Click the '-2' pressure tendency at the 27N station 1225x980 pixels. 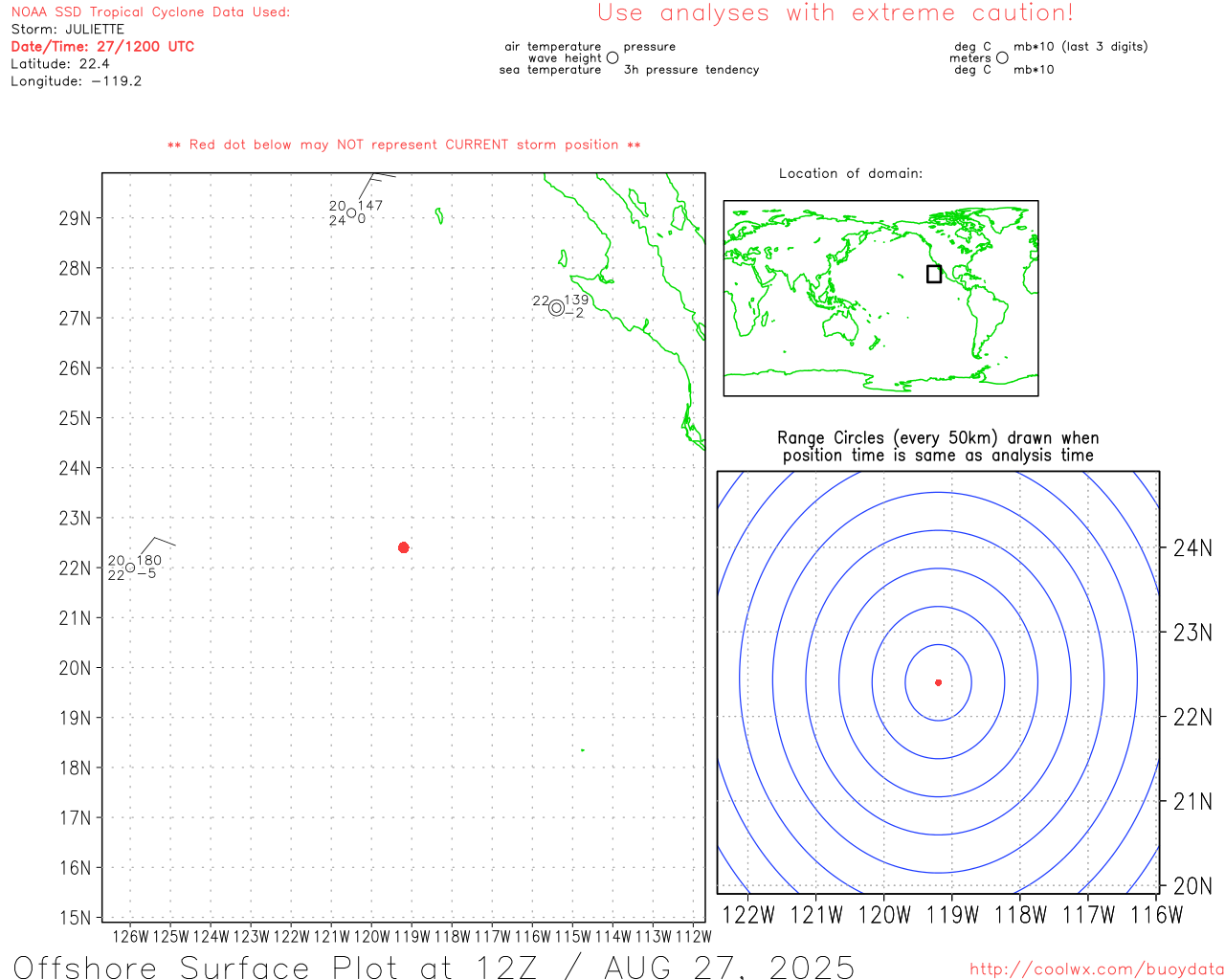click(x=574, y=313)
